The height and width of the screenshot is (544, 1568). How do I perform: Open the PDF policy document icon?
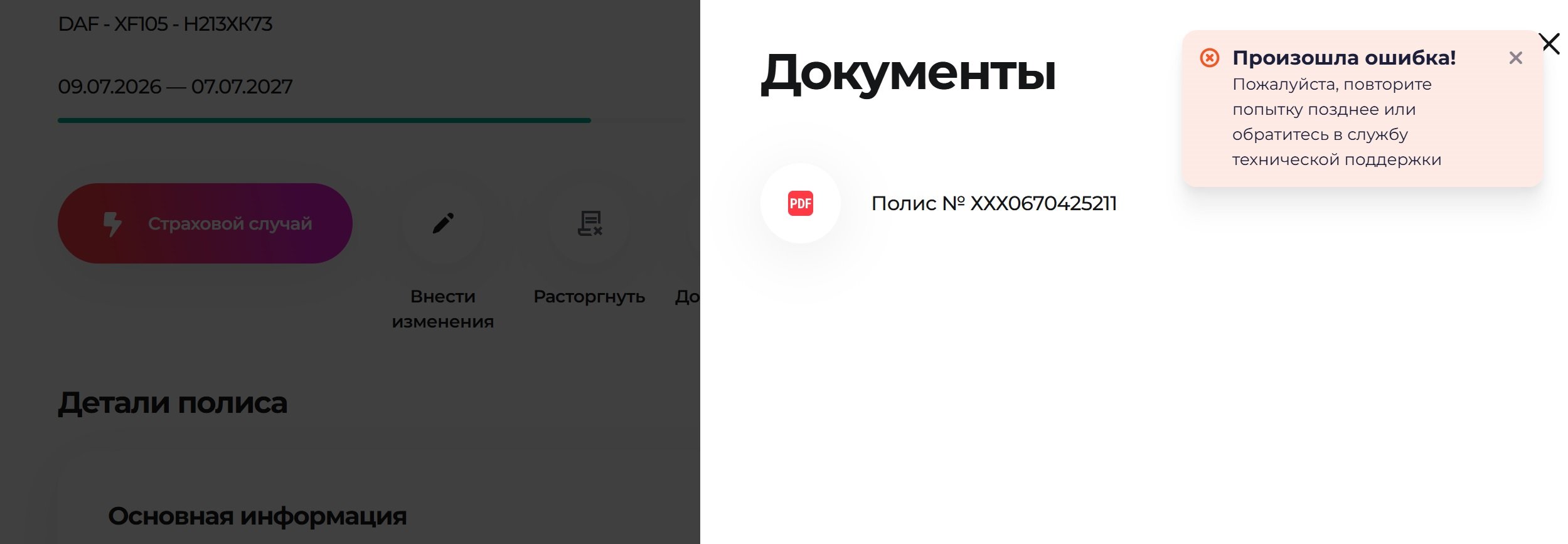point(800,203)
